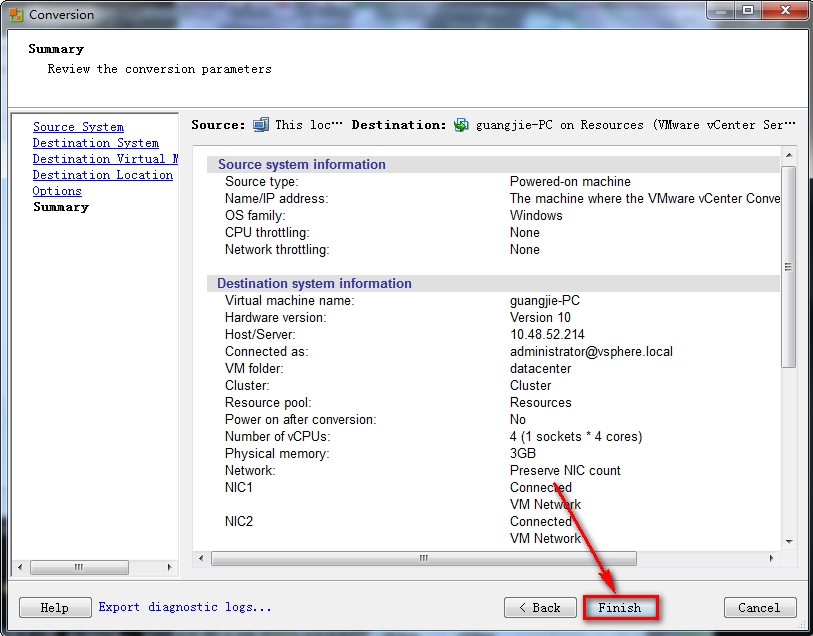The height and width of the screenshot is (636, 813).
Task: Open the Options step
Action: click(57, 191)
